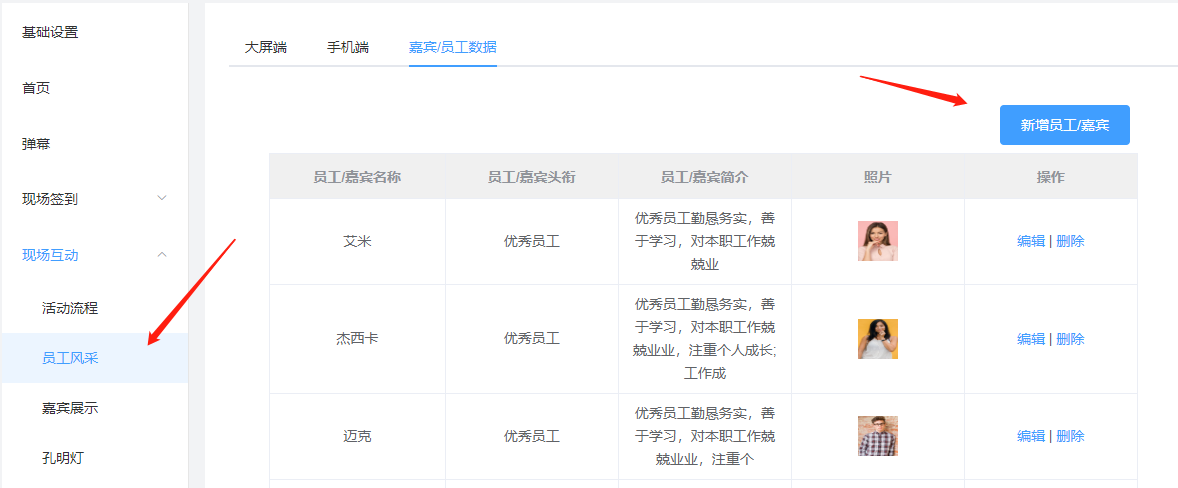Open 杰西卡's photo thumbnail

877,339
